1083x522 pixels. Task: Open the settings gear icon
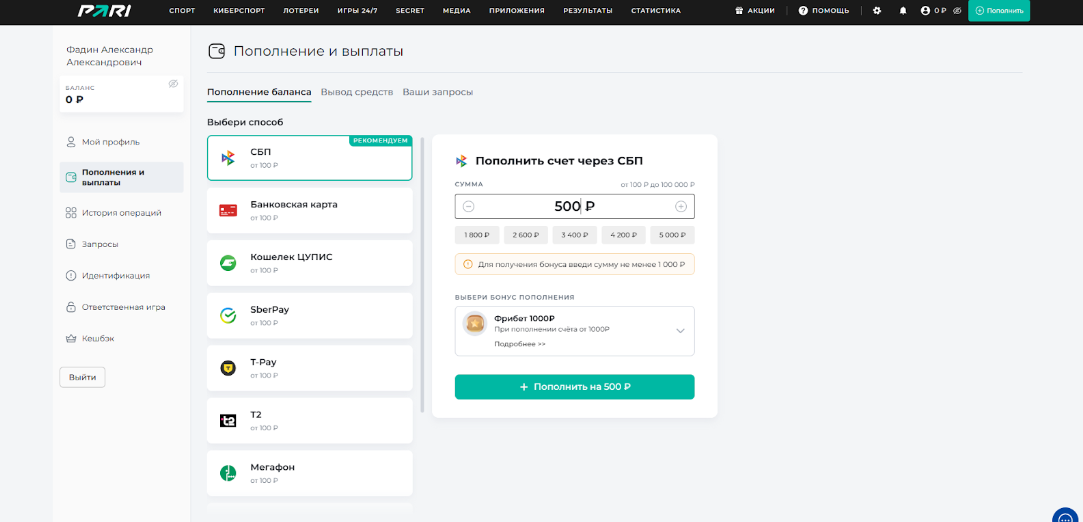(877, 10)
